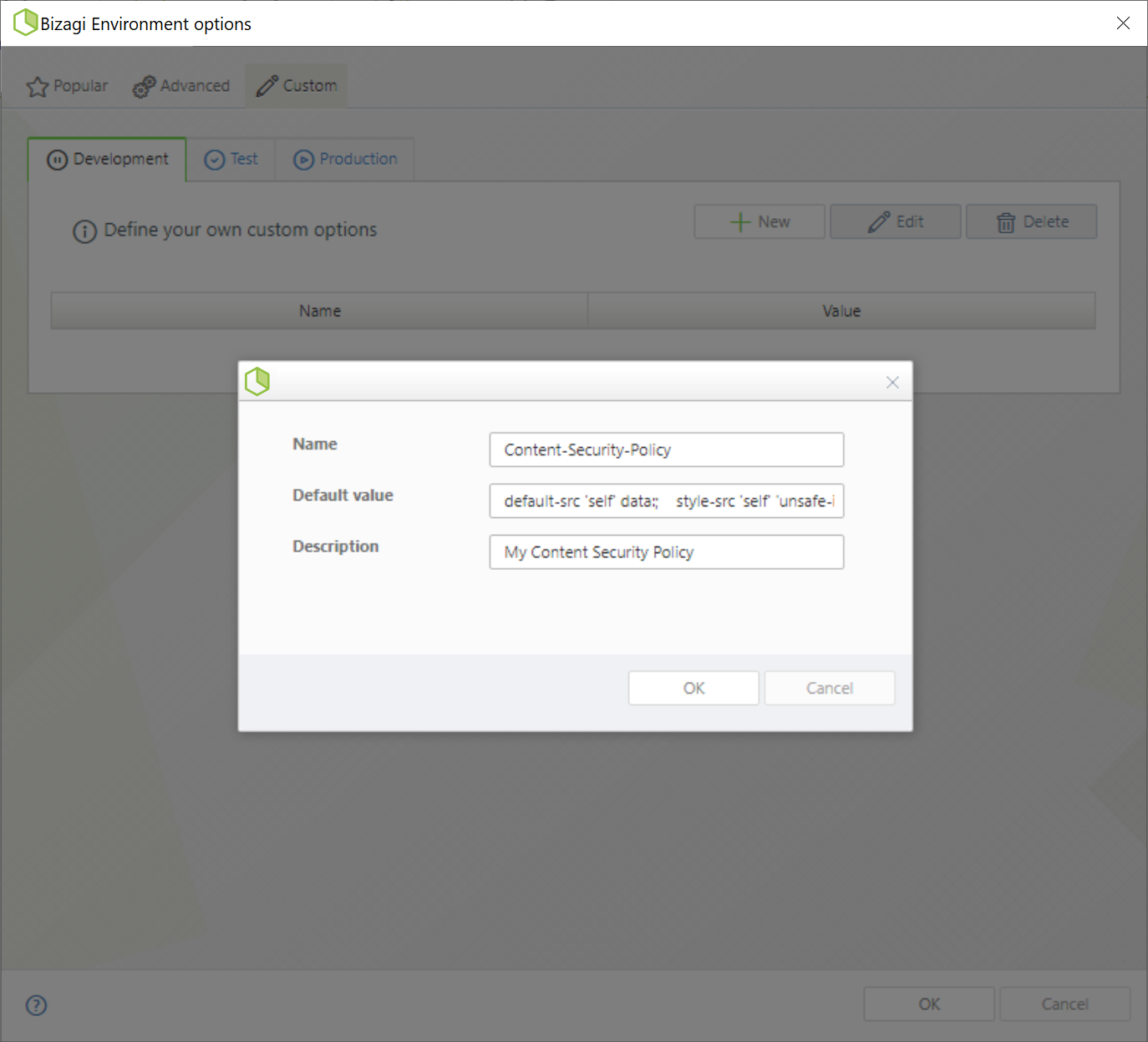Switch to the Test environment tab
Image resolution: width=1148 pixels, height=1042 pixels.
pos(231,160)
